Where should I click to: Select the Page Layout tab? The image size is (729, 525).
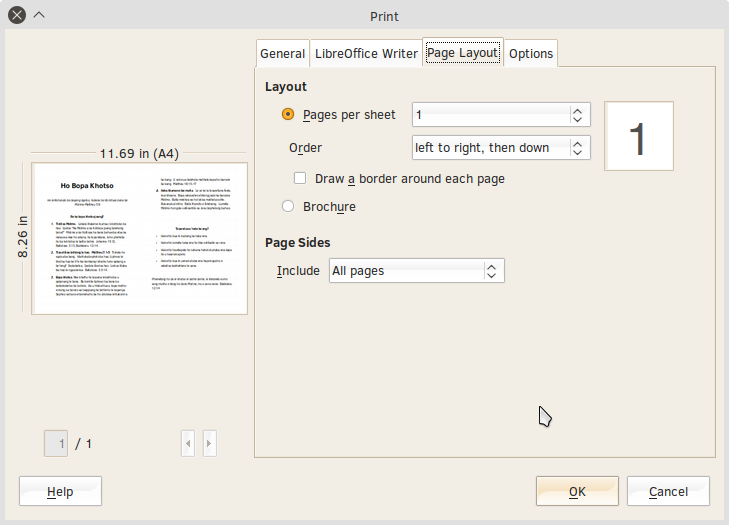coord(463,53)
